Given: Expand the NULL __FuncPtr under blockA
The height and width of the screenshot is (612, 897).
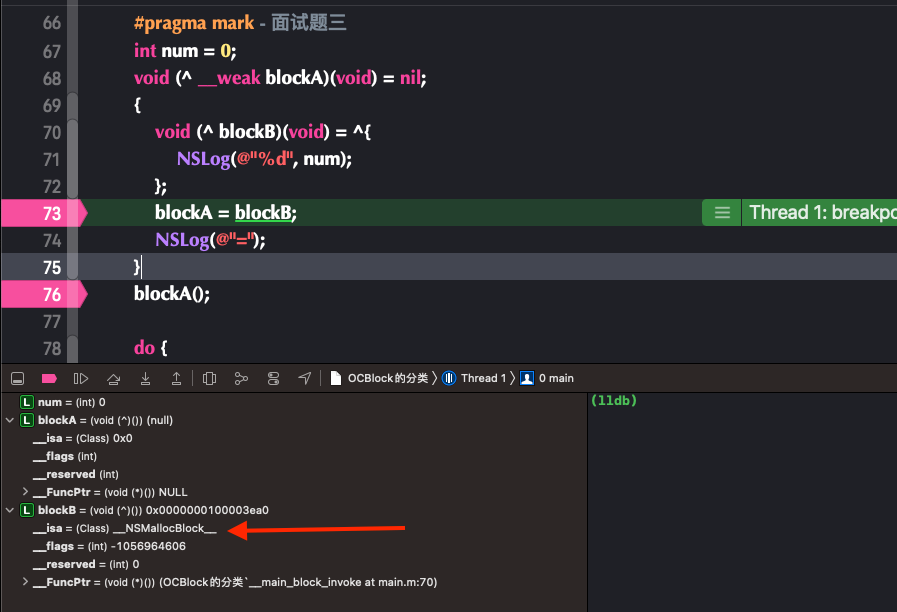Looking at the screenshot, I should pos(25,492).
